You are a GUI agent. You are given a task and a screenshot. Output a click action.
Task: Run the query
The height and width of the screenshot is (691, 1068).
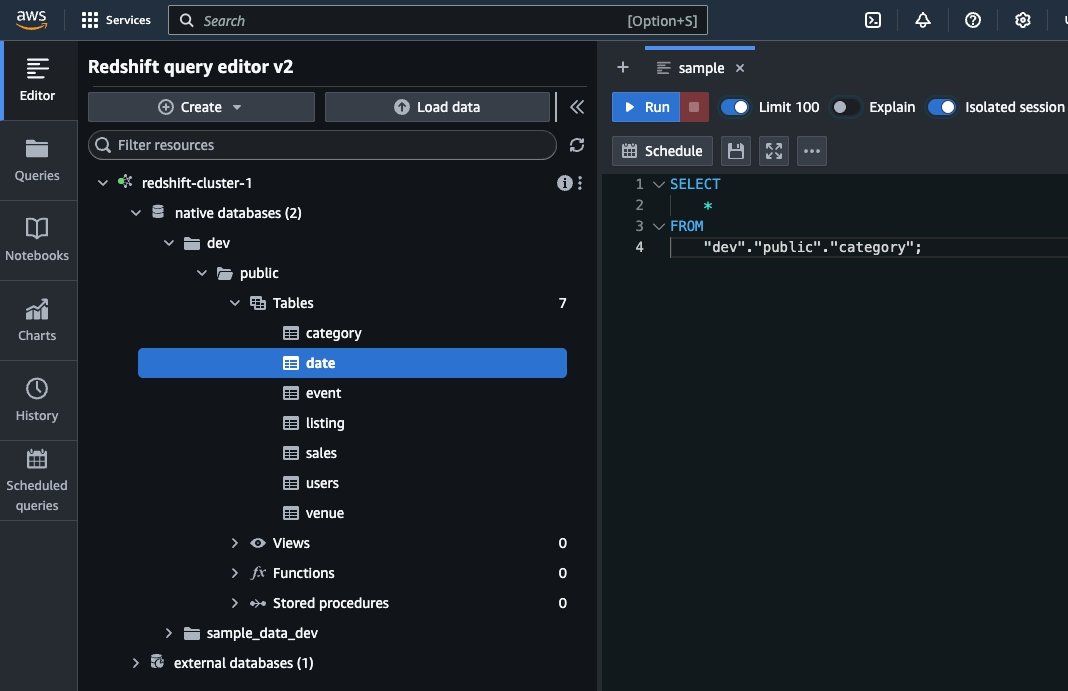pyautogui.click(x=646, y=107)
